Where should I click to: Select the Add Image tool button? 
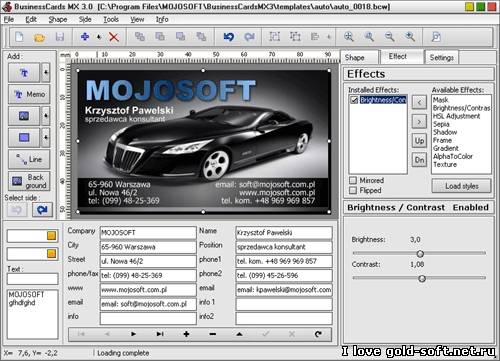[x=24, y=116]
